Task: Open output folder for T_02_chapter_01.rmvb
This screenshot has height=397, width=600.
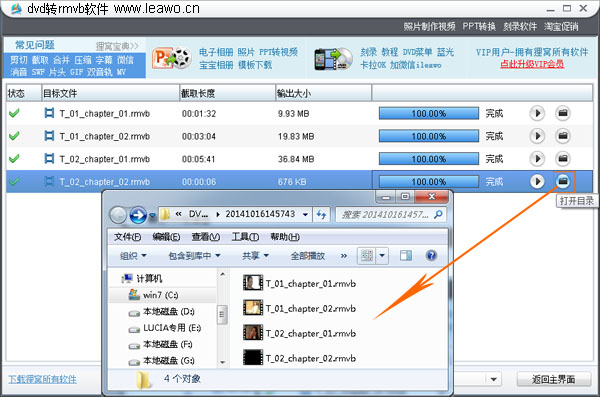Action: (x=562, y=158)
